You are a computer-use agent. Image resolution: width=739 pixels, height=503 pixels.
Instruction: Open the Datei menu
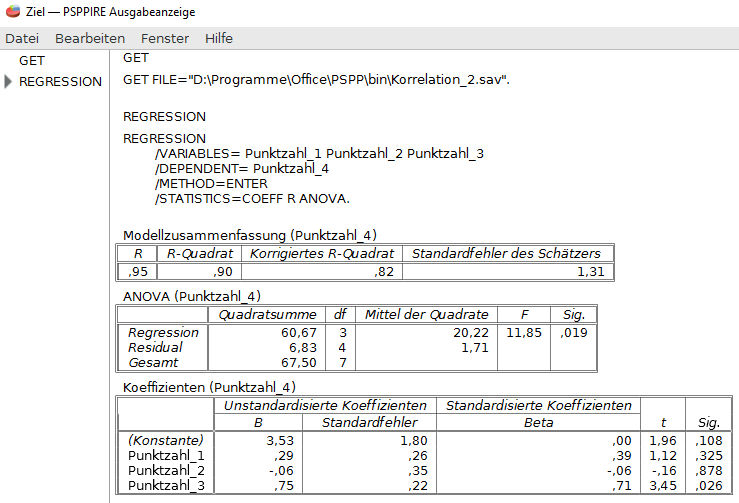tap(22, 38)
